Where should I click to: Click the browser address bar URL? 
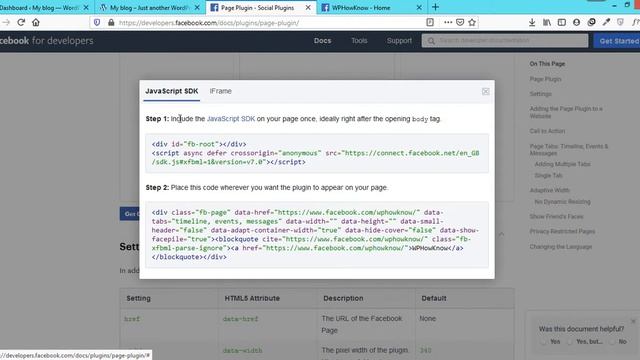209,23
